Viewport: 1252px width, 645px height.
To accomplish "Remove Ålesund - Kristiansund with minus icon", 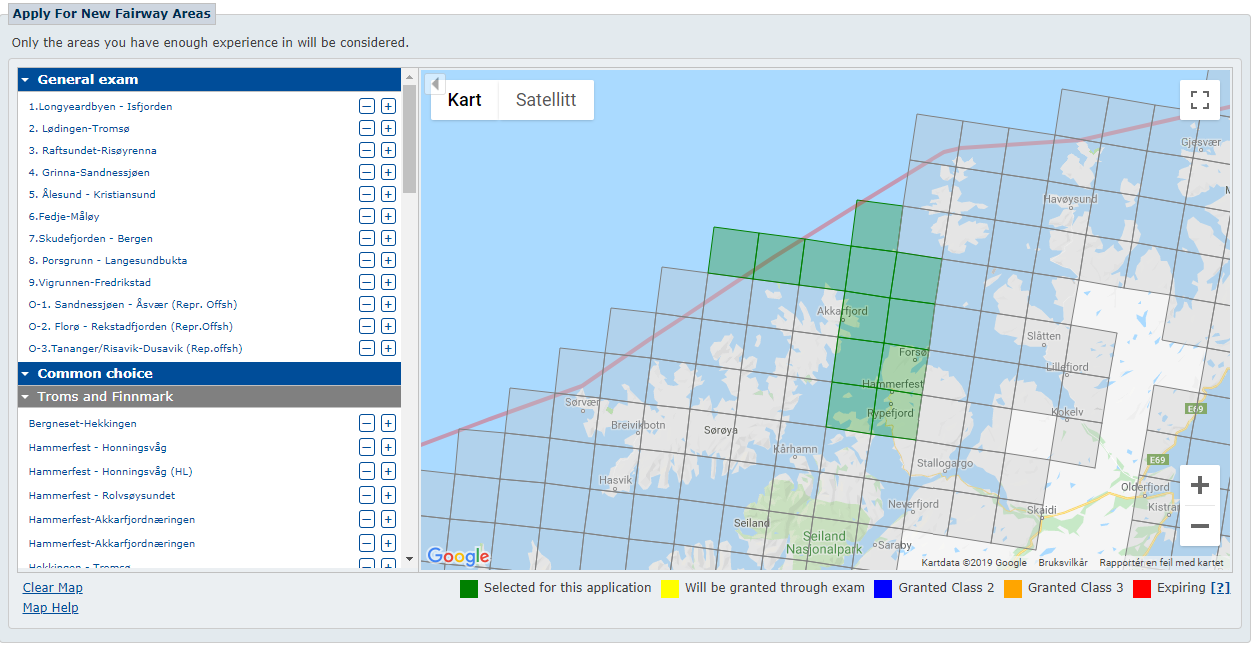I will click(367, 195).
